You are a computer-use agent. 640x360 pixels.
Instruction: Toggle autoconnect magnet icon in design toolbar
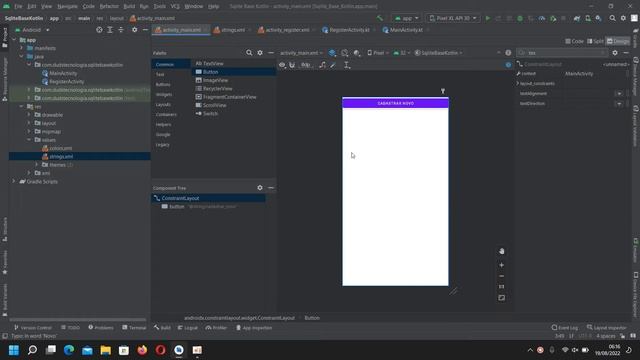(x=292, y=65)
